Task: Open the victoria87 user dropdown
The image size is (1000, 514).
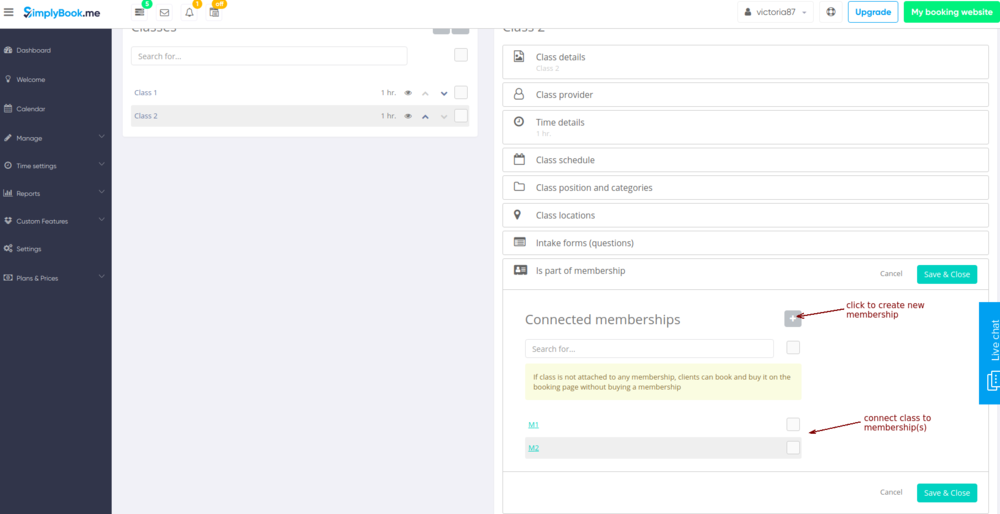Action: 776,12
